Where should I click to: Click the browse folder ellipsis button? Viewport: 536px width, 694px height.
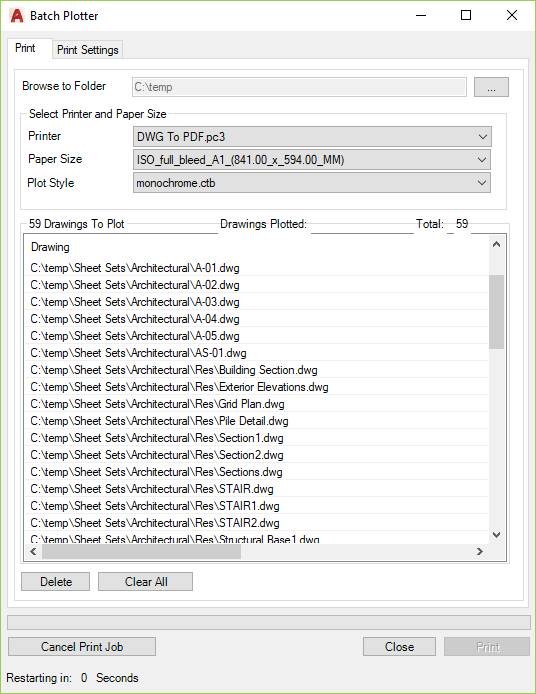tap(491, 87)
